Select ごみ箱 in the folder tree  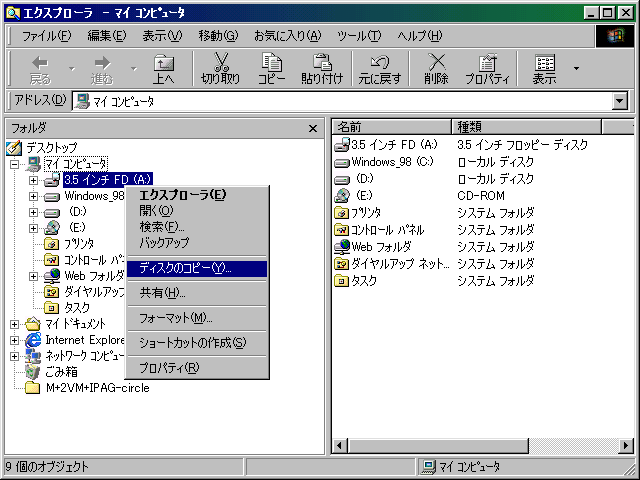pyautogui.click(x=61, y=372)
